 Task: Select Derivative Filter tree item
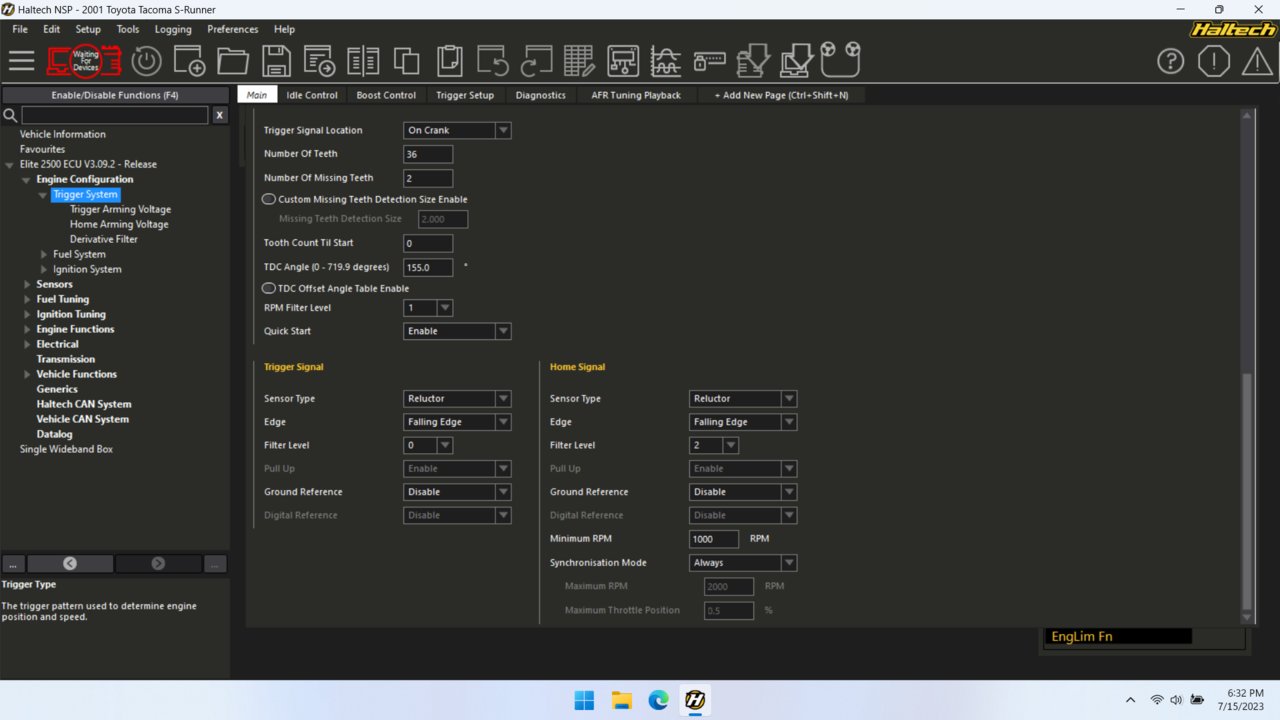click(x=104, y=240)
